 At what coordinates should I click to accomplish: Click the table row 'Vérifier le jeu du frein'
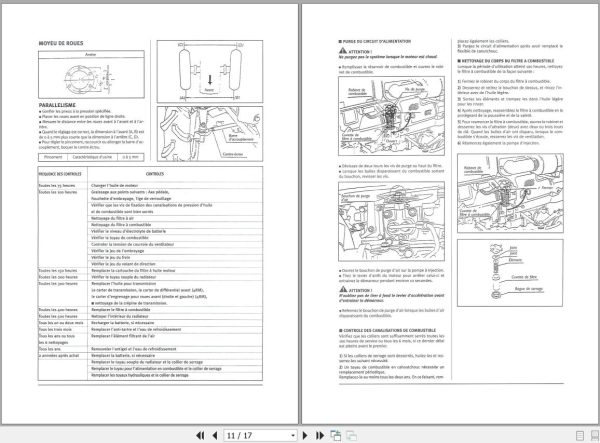tap(175, 257)
